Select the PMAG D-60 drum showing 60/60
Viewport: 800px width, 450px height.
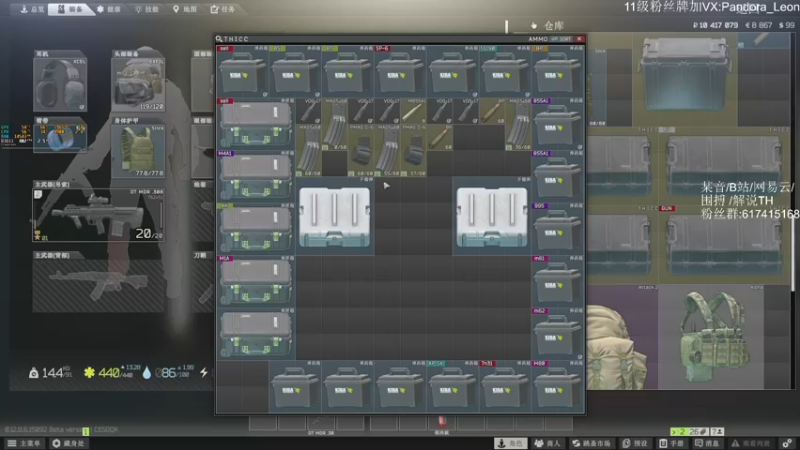coord(361,151)
